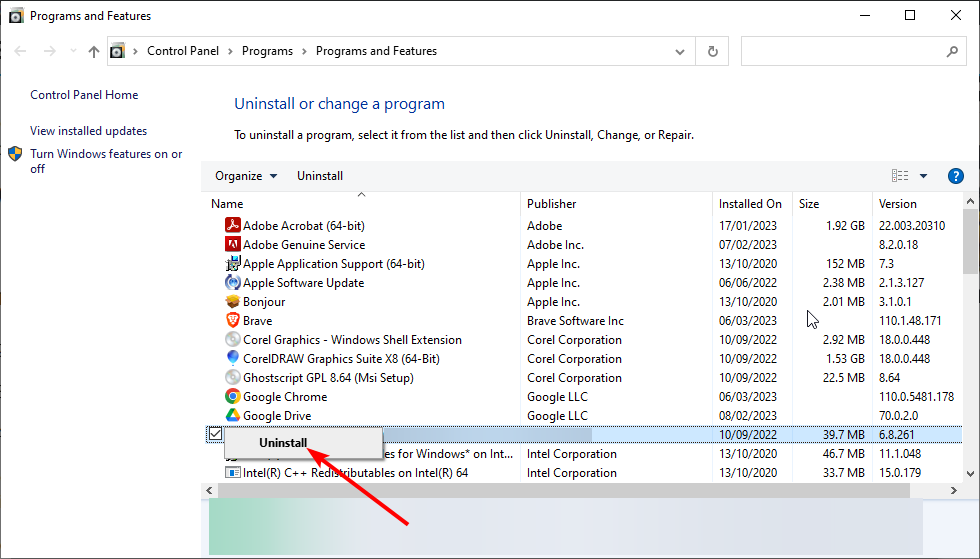This screenshot has width=980, height=559.
Task: Click the Google Drive icon
Action: pyautogui.click(x=232, y=415)
